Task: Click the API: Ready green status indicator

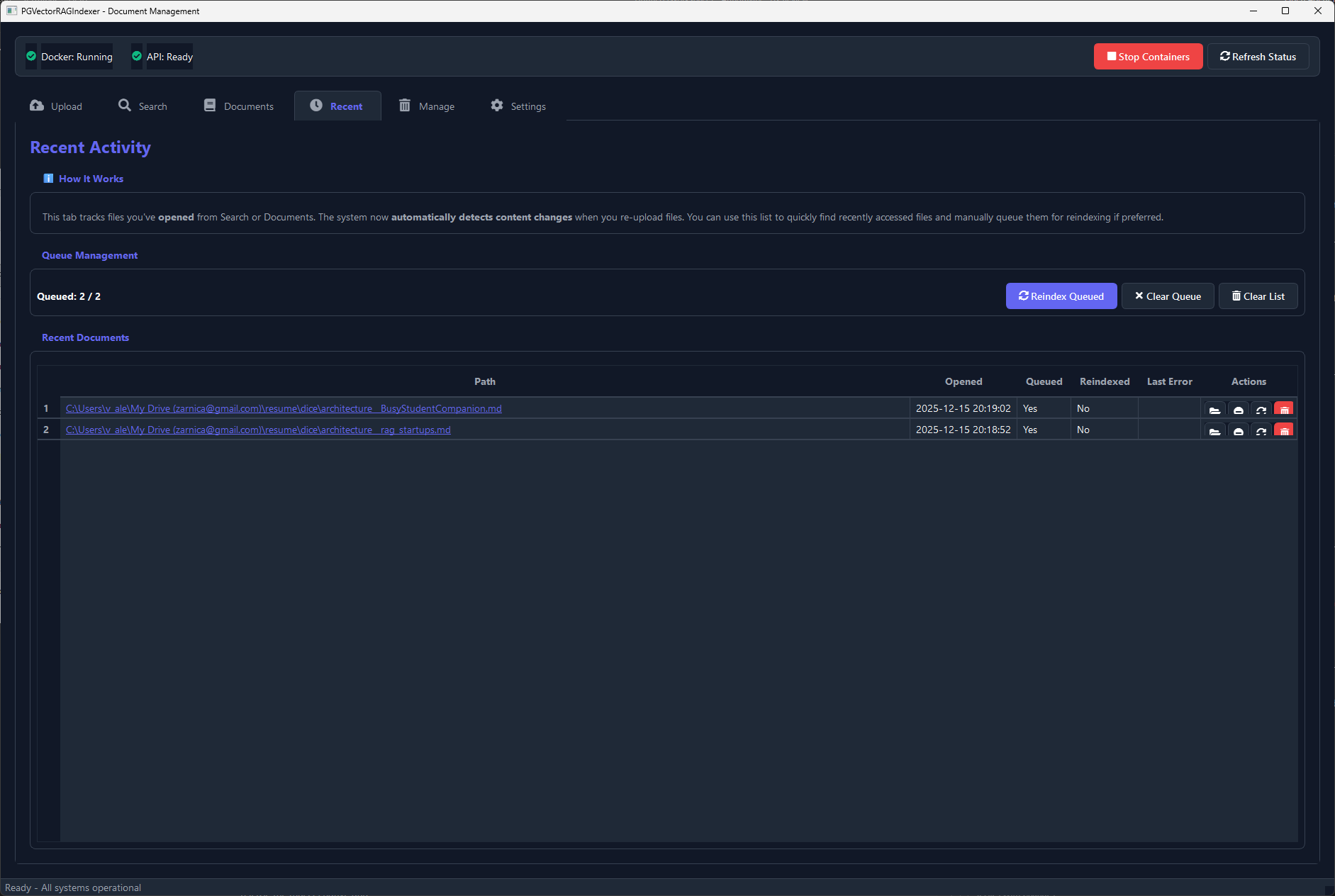Action: coord(136,56)
